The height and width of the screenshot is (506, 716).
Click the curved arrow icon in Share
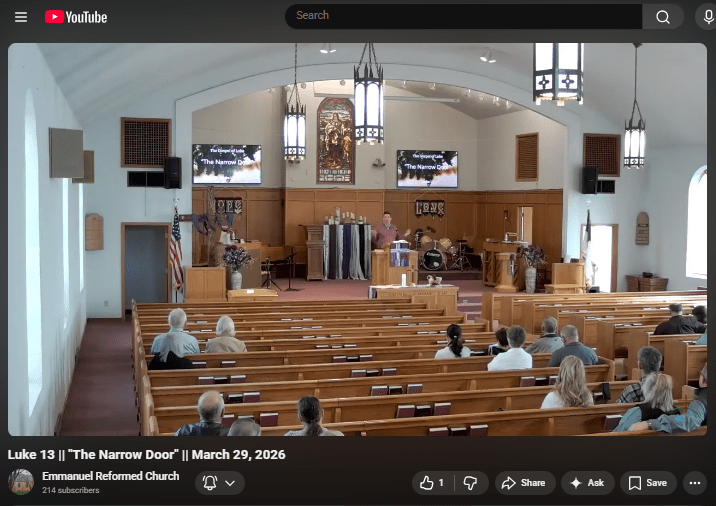click(508, 483)
